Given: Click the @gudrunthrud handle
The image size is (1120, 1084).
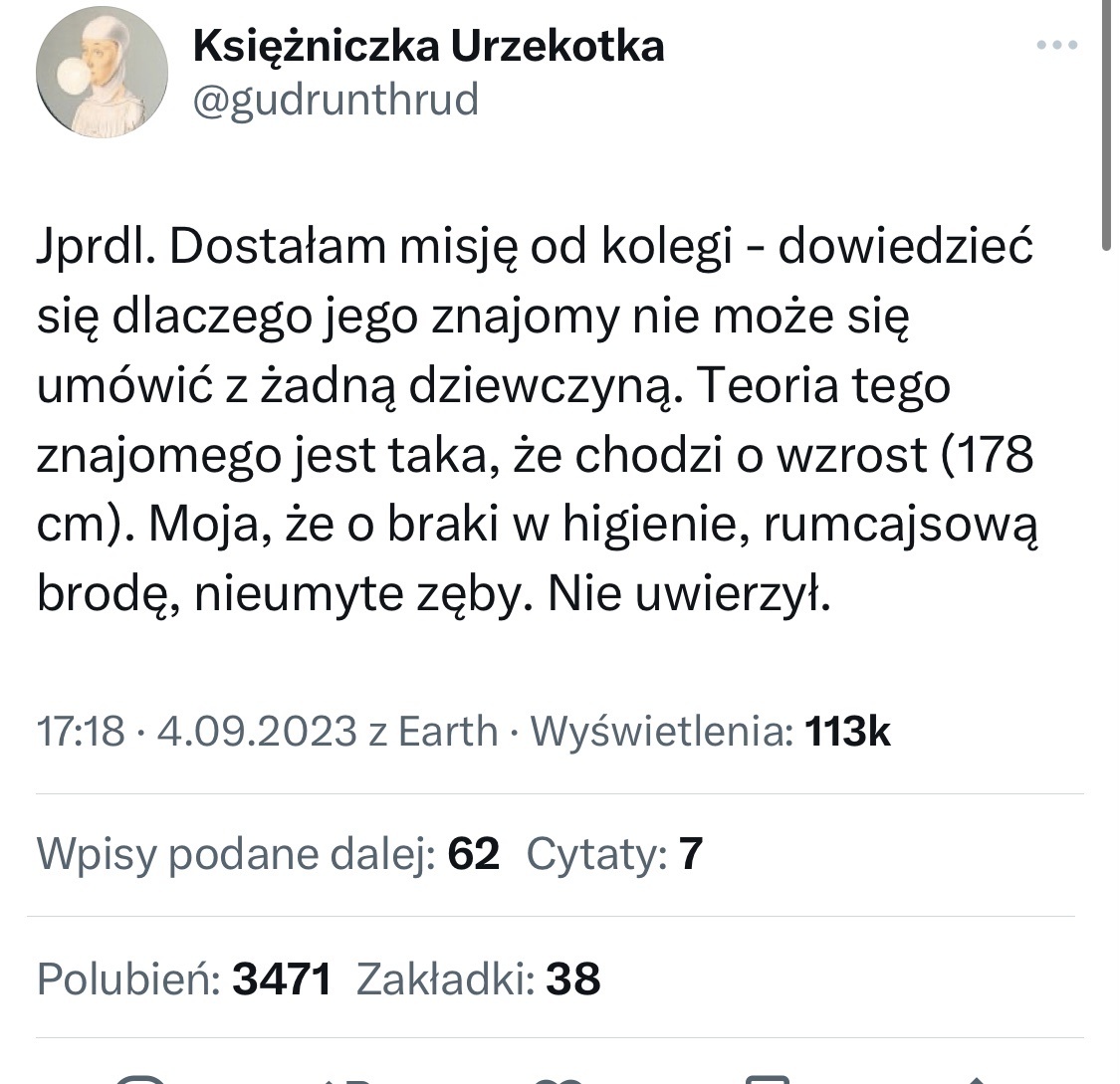Looking at the screenshot, I should [x=335, y=100].
